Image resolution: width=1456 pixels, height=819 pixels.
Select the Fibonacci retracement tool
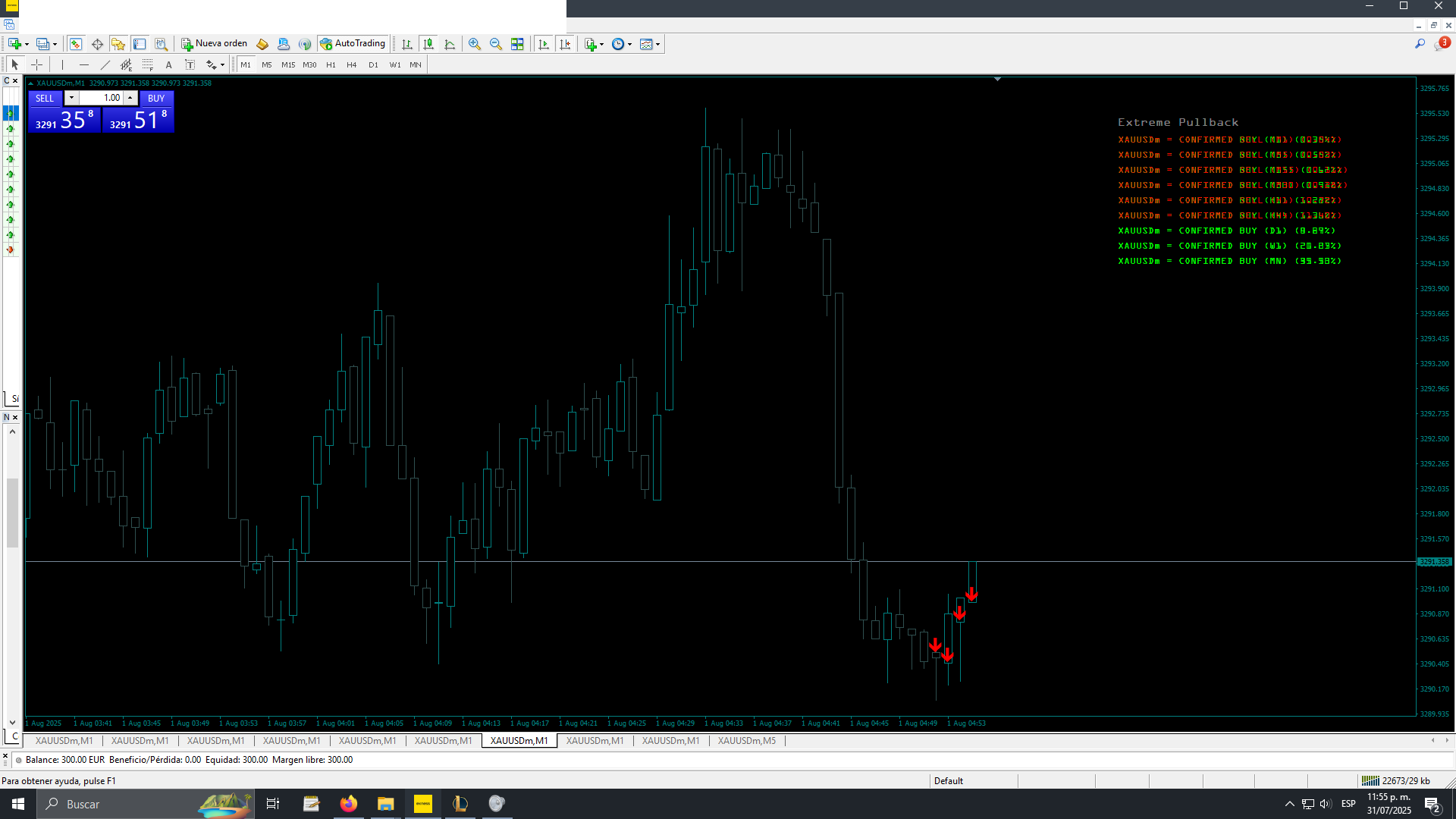148,65
